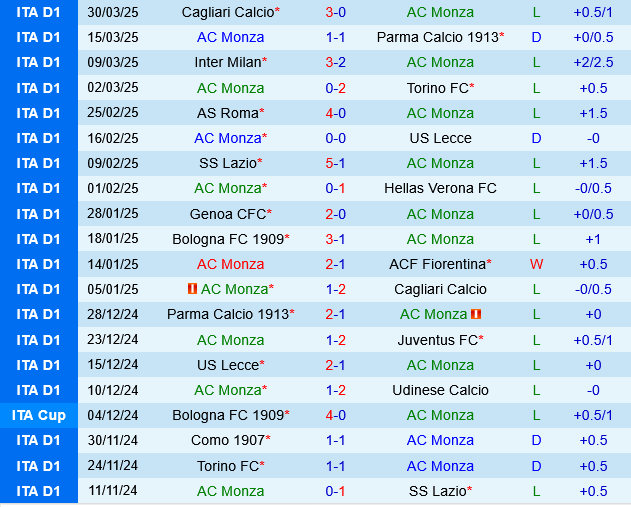Click the red card icon after AC Monza on 28/12/24

pos(477,314)
